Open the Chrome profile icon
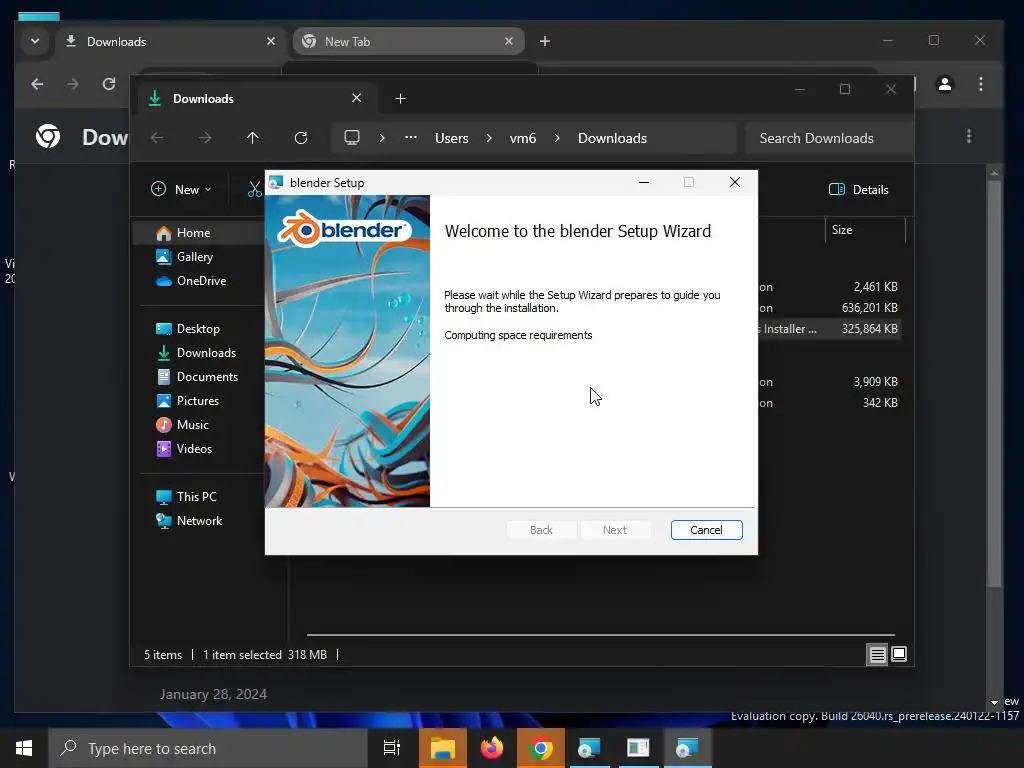1024x768 pixels. click(944, 84)
